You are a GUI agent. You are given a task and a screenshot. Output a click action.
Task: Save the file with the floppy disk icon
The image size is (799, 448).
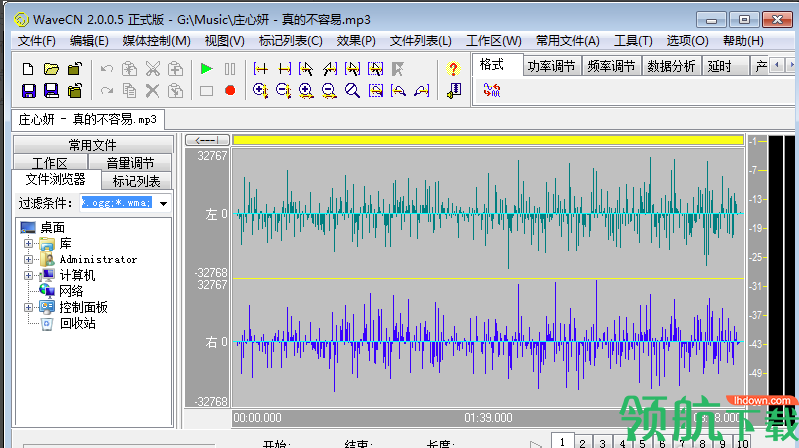click(x=29, y=91)
